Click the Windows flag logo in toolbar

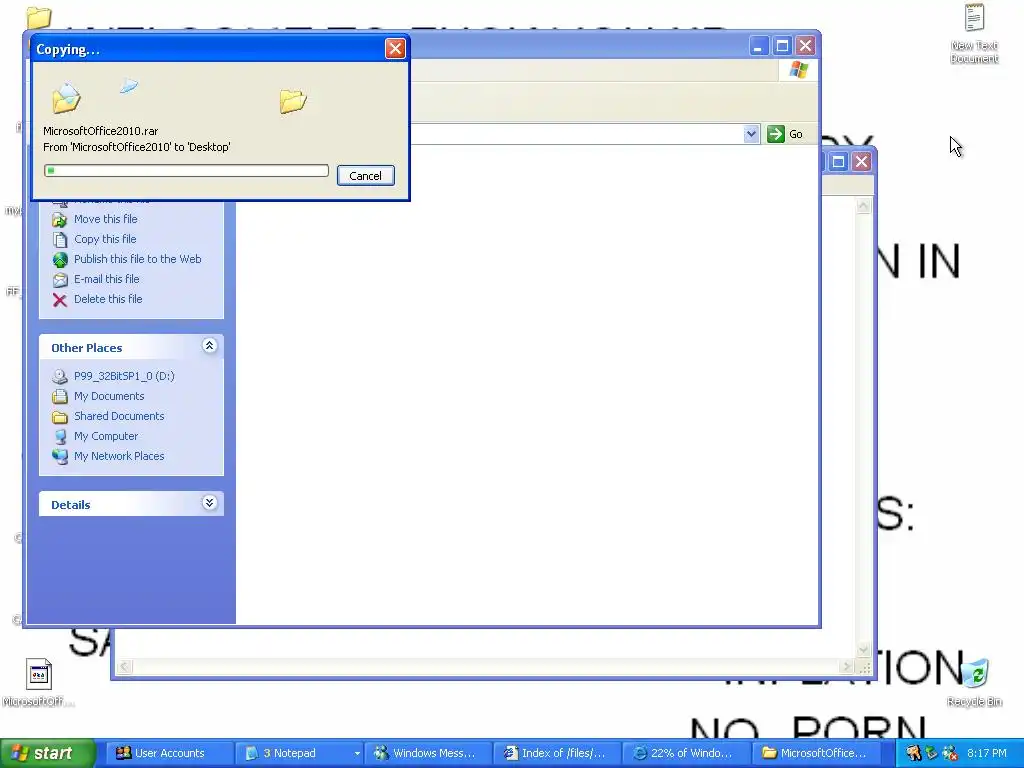tap(798, 70)
